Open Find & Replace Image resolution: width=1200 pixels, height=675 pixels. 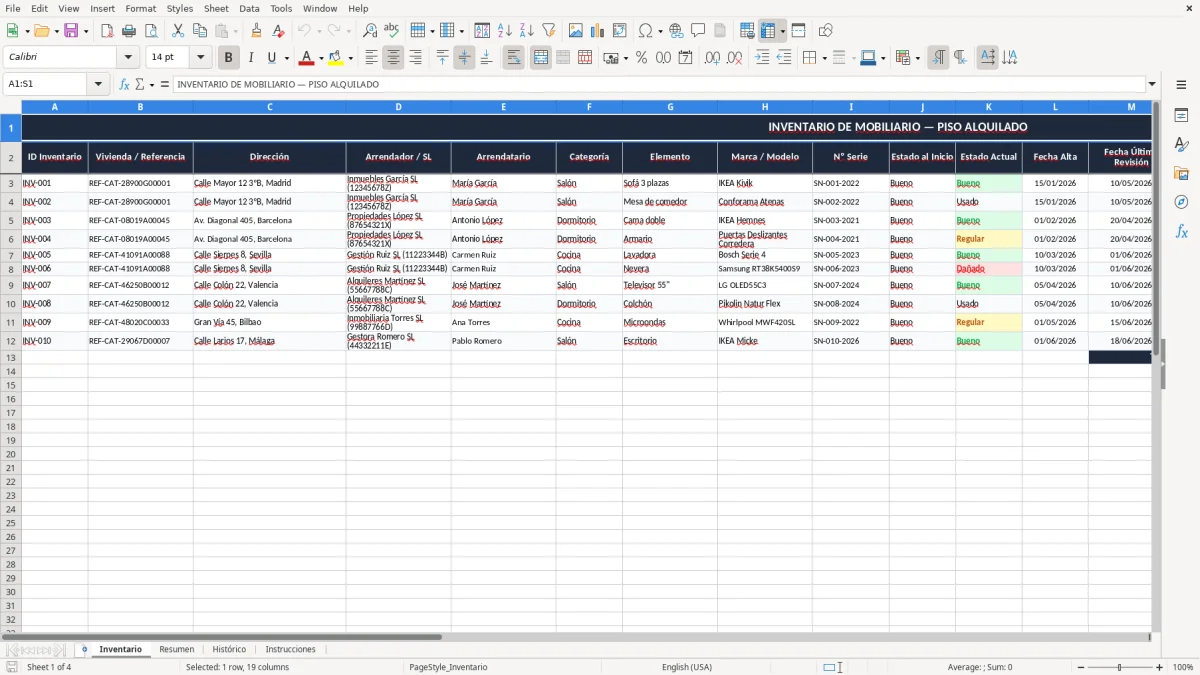(370, 31)
